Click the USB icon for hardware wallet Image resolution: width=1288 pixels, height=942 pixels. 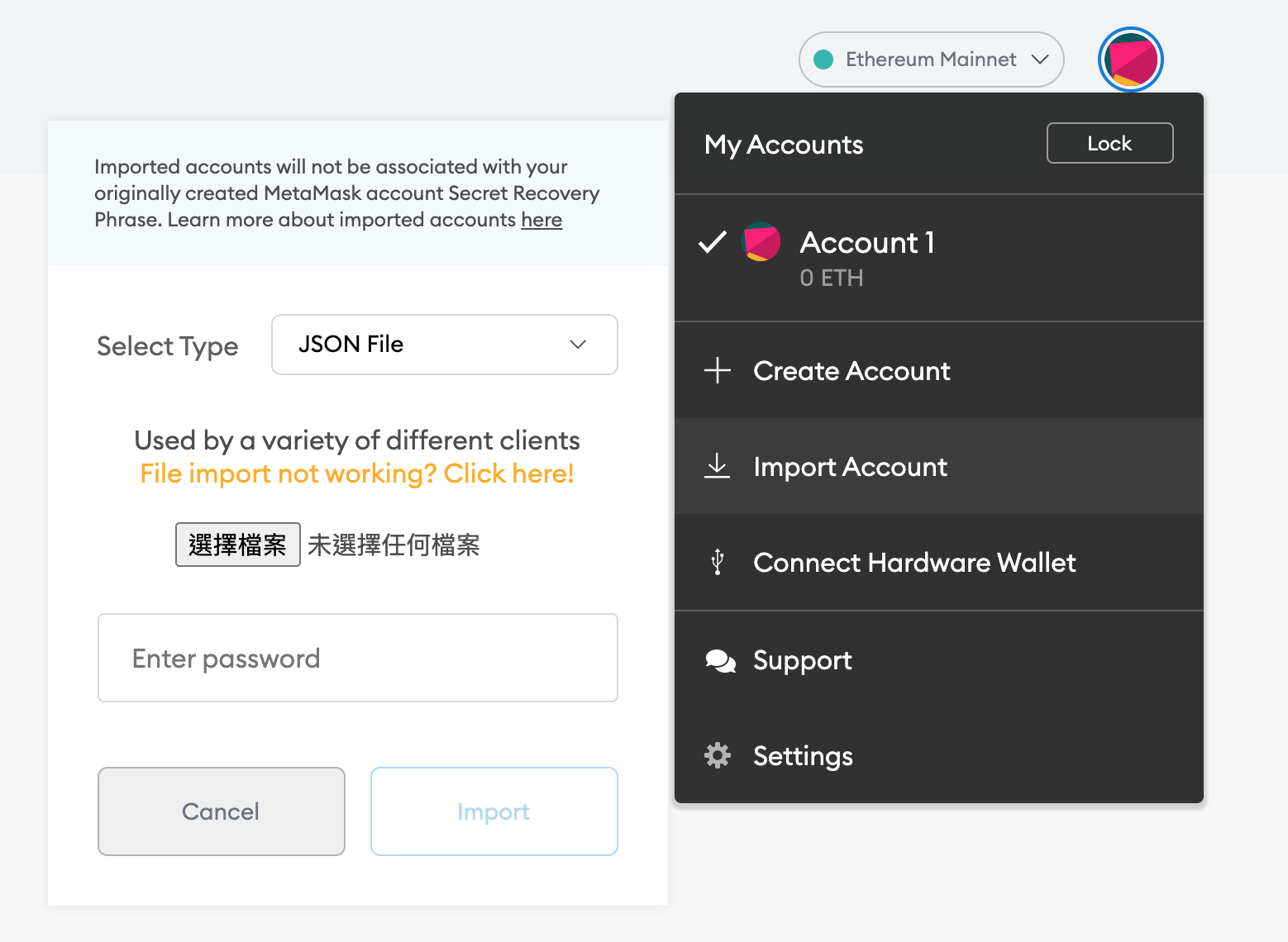(x=718, y=562)
